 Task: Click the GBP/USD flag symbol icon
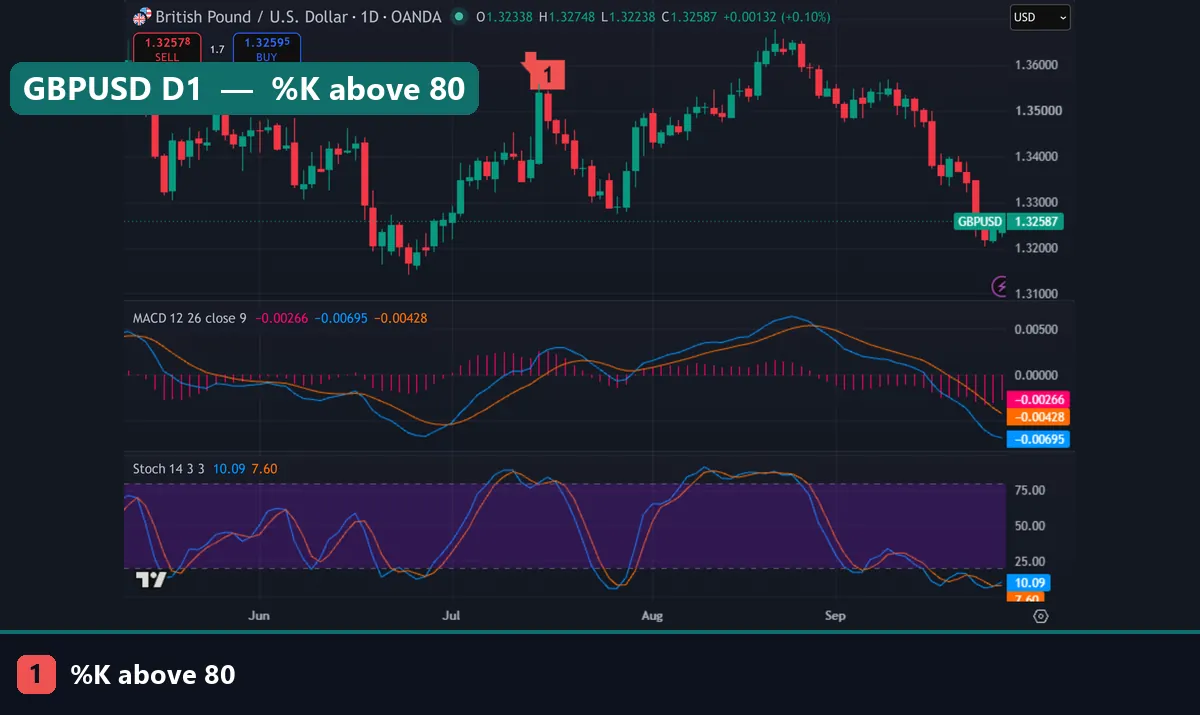point(142,17)
